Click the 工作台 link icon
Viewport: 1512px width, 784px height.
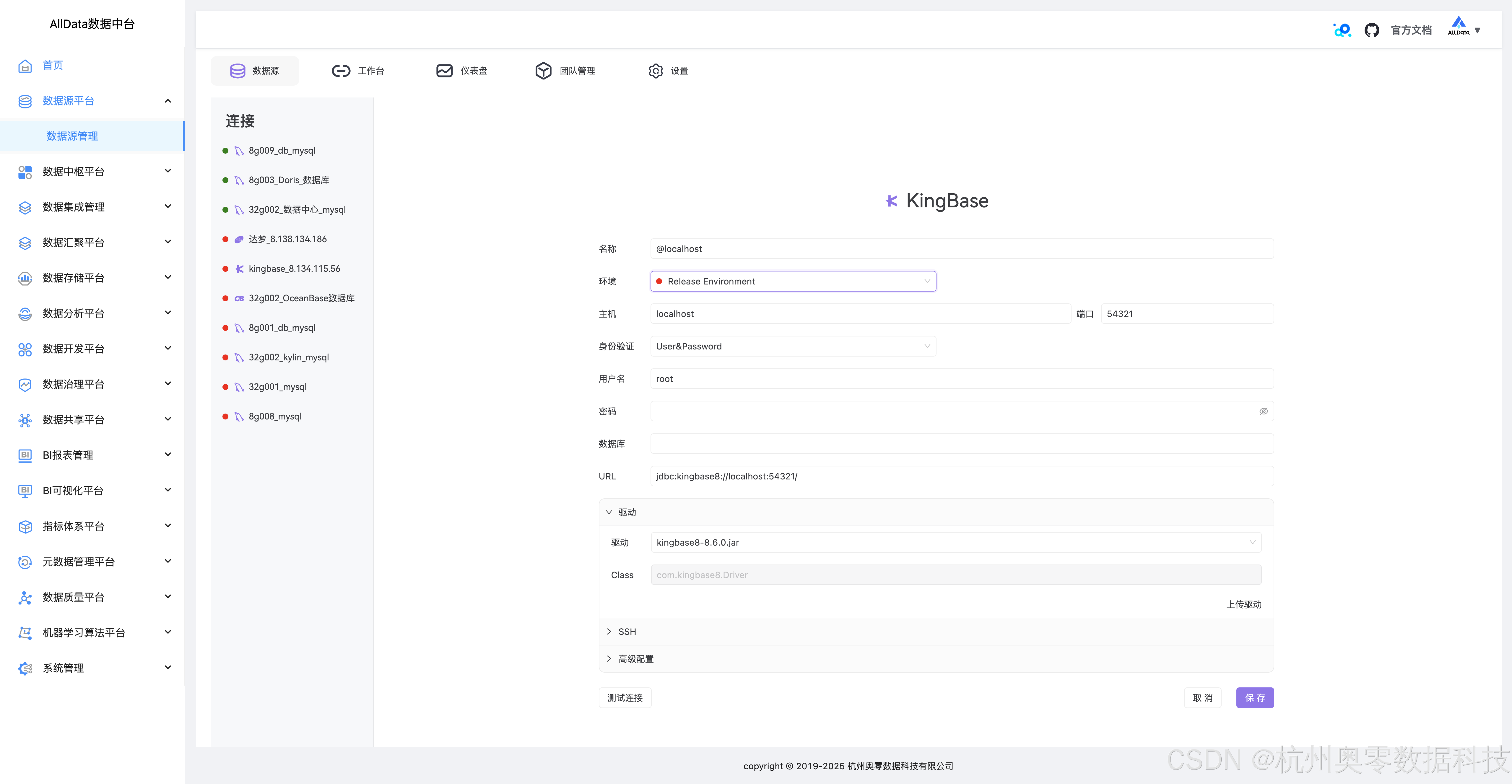point(340,71)
